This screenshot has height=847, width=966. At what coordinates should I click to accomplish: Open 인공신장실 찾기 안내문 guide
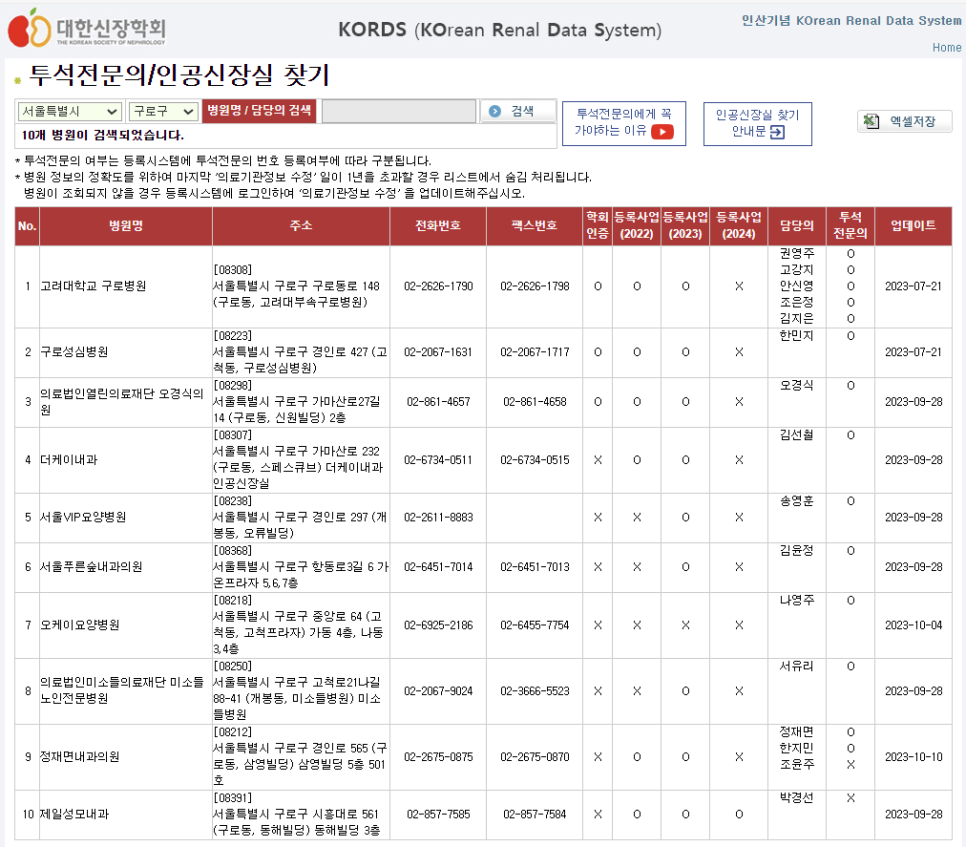coord(758,124)
